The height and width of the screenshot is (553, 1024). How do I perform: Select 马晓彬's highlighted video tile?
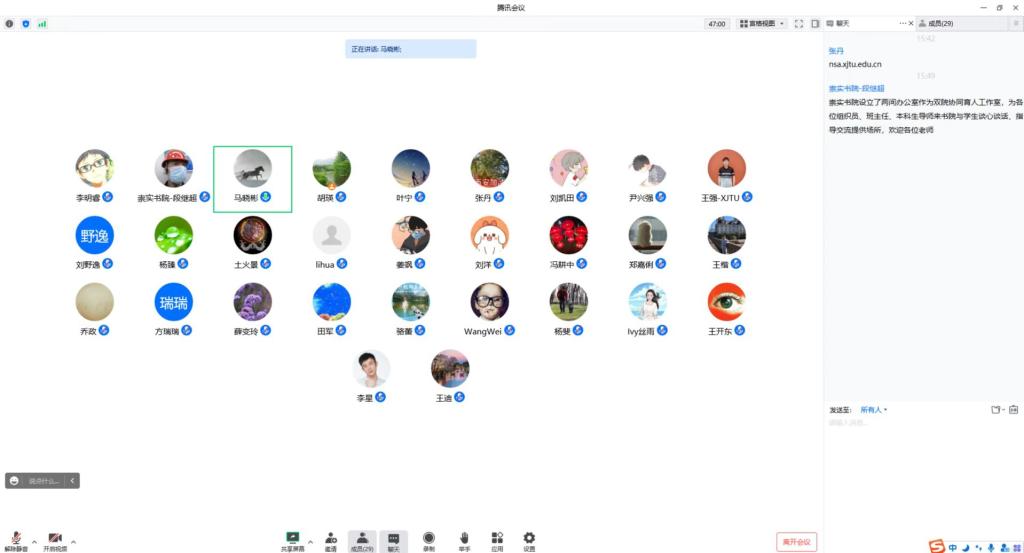click(x=252, y=178)
